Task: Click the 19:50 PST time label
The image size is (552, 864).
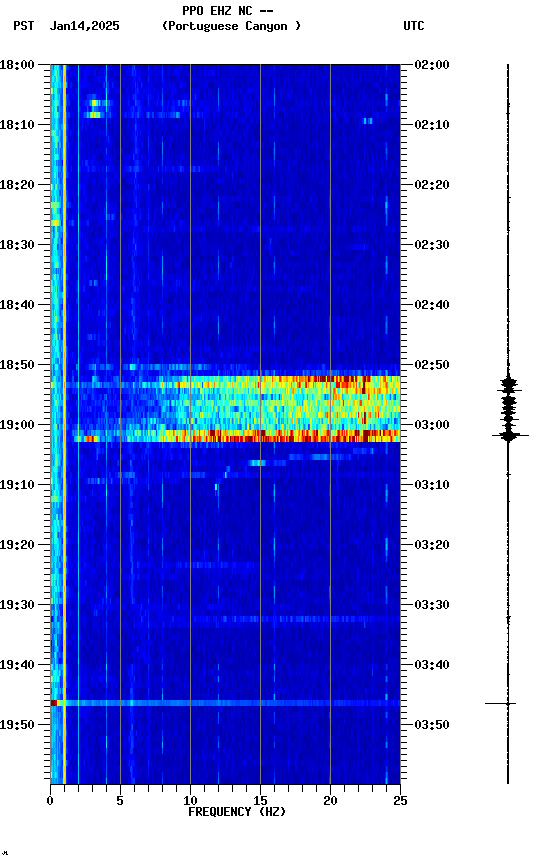Action: [x=17, y=726]
